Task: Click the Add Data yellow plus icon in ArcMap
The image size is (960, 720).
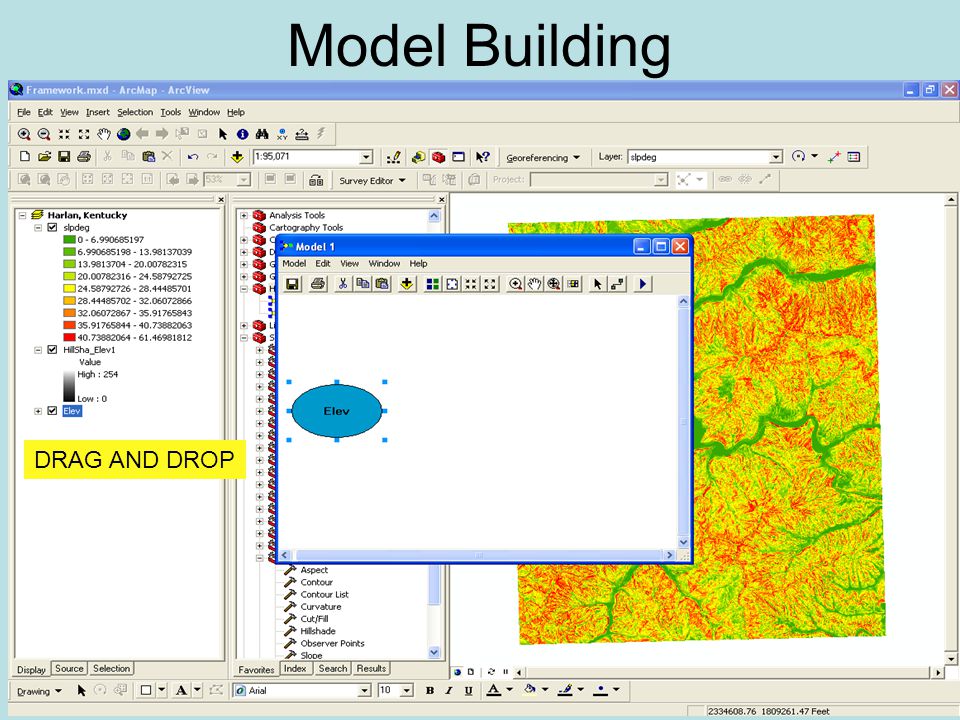Action: [237, 157]
